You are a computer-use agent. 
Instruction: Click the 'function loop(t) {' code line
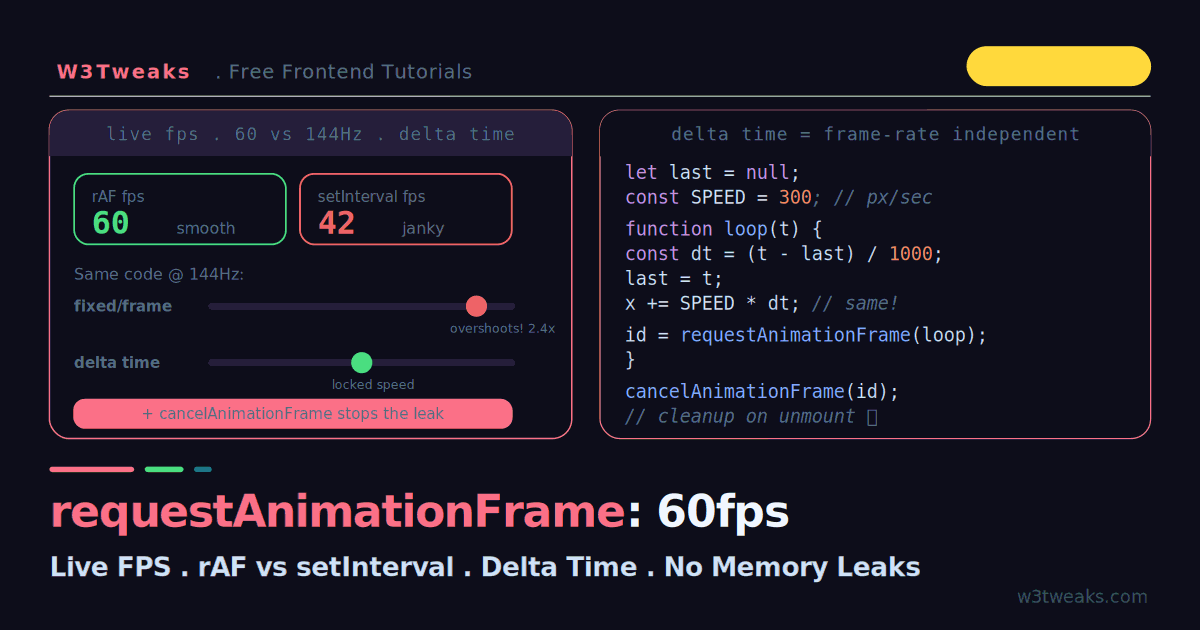[724, 228]
